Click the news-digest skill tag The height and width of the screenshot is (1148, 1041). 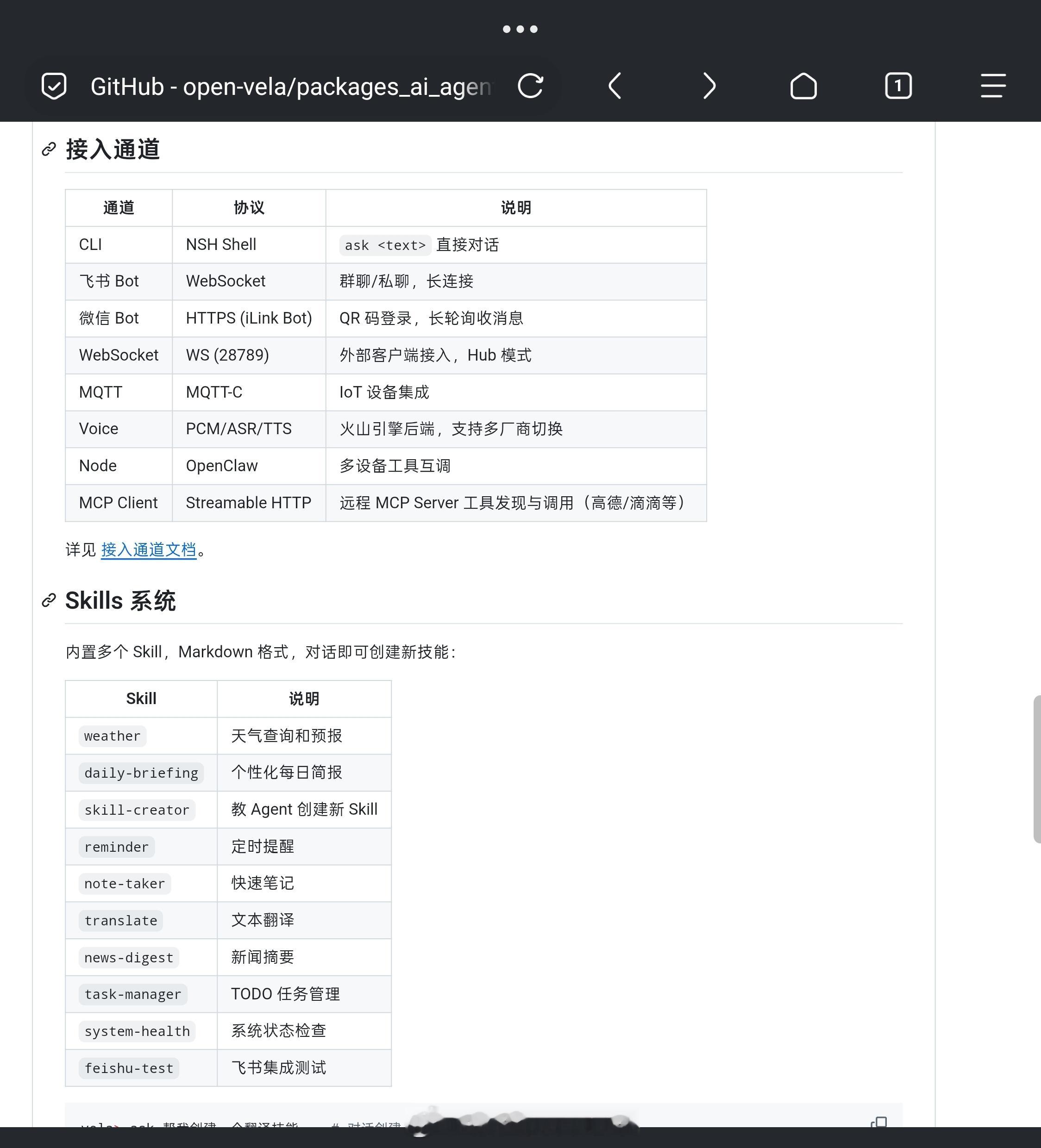tap(129, 958)
